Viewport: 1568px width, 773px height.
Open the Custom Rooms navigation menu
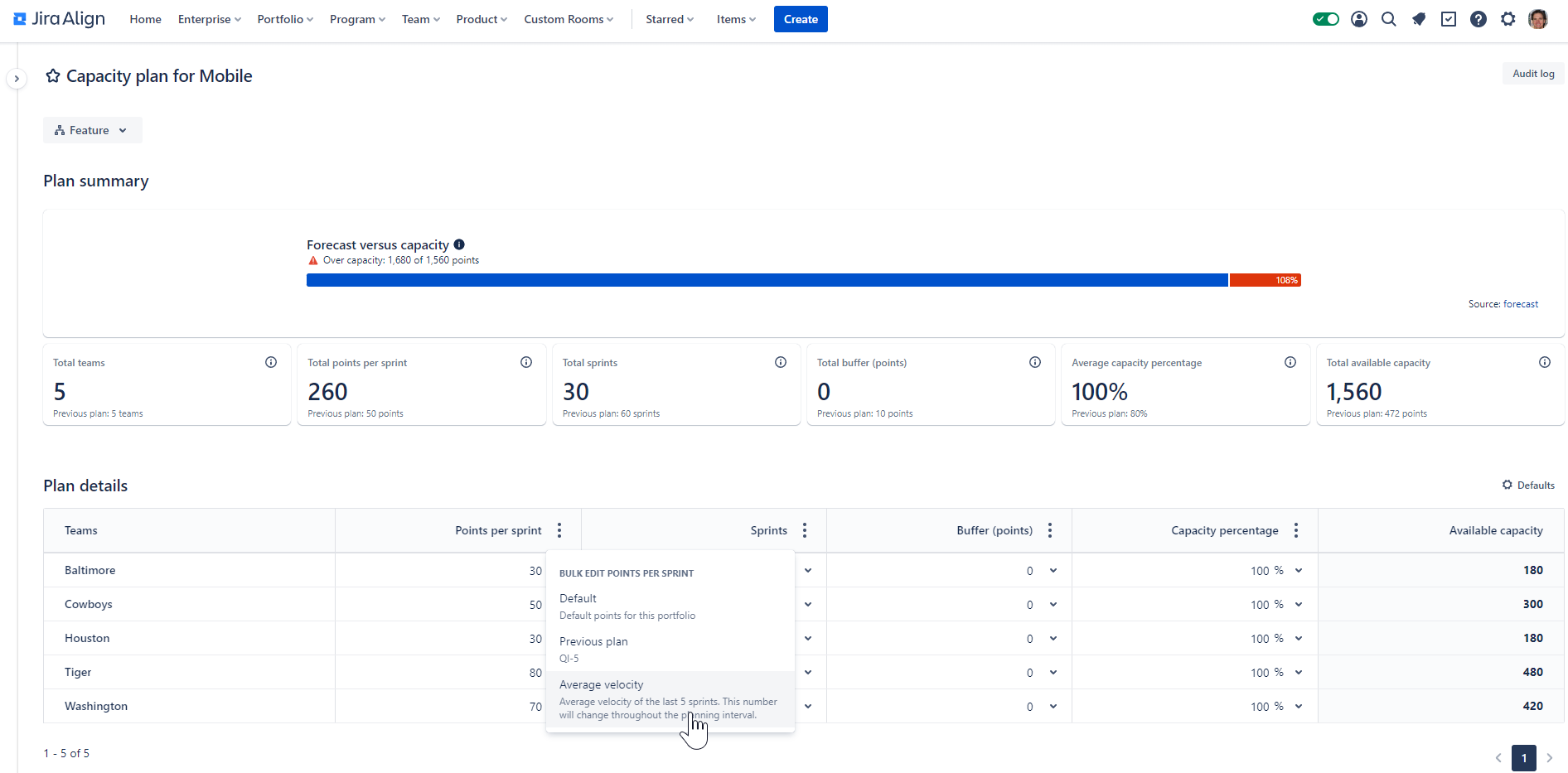pyautogui.click(x=569, y=19)
